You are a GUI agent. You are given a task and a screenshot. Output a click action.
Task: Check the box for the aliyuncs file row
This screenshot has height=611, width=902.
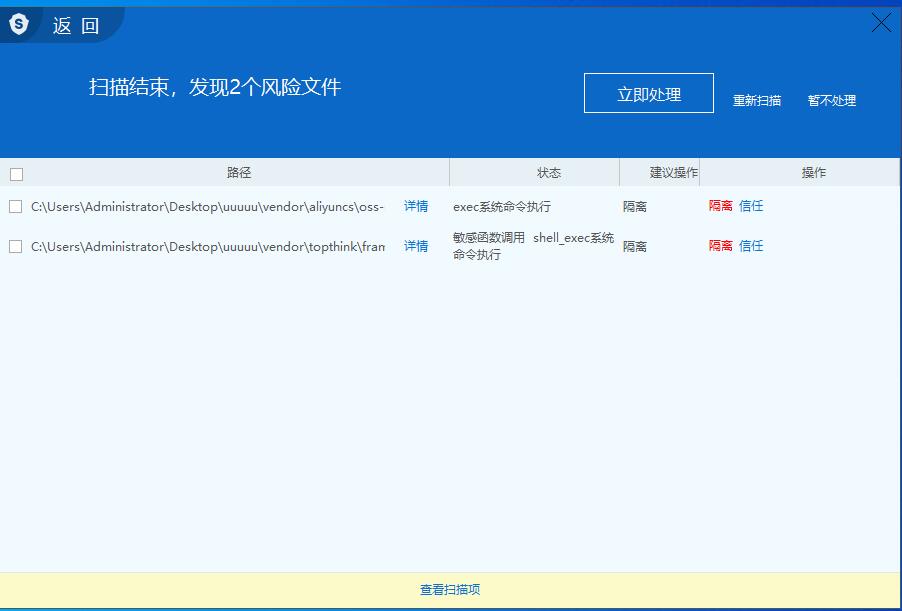coord(16,207)
